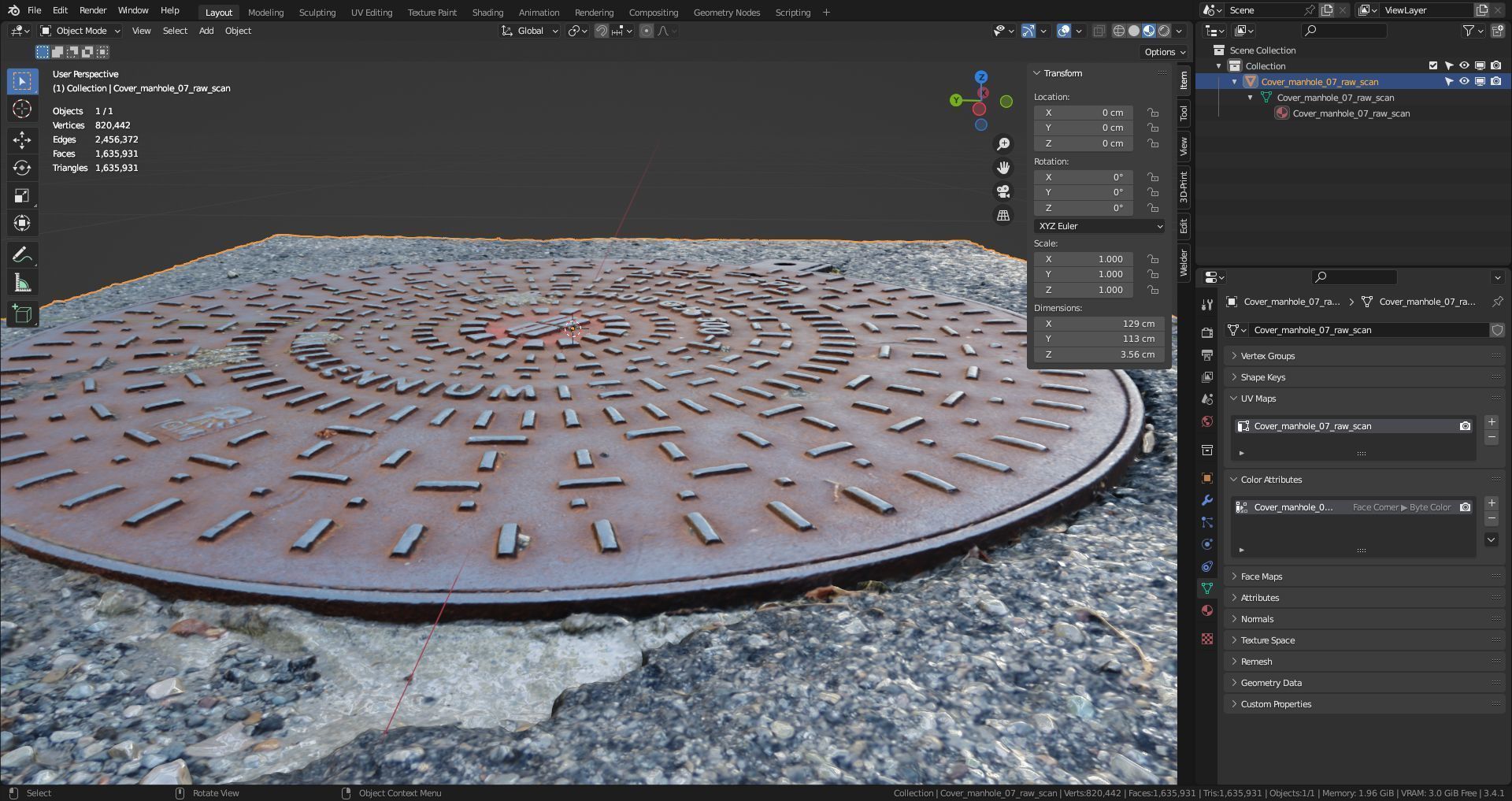This screenshot has height=801, width=1512.
Task: Open the File menu
Action: point(34,10)
